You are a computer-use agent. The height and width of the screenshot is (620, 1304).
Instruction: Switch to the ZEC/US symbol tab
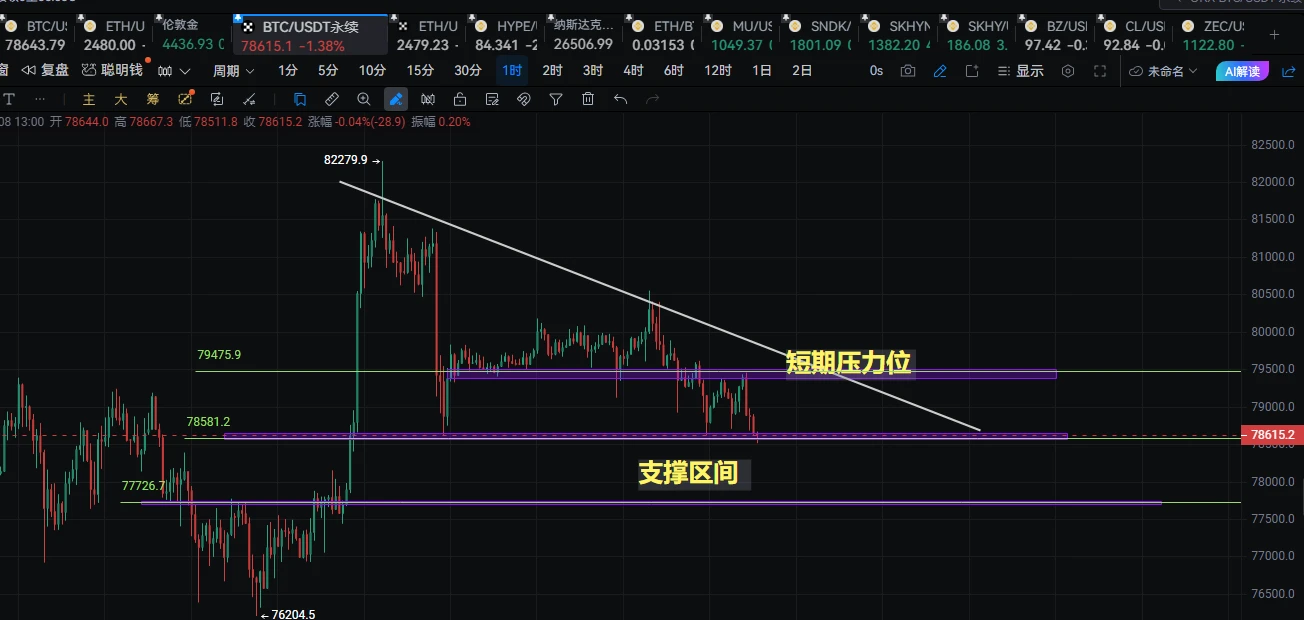point(1212,35)
